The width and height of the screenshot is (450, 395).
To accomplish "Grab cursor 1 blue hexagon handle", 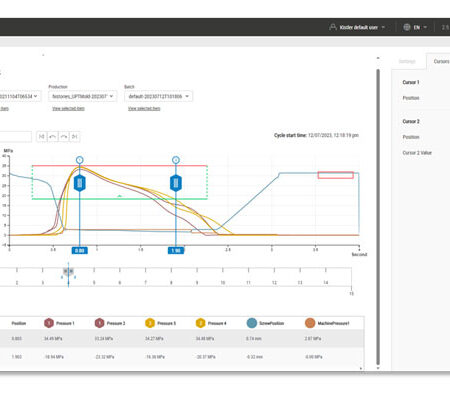I will (79, 183).
